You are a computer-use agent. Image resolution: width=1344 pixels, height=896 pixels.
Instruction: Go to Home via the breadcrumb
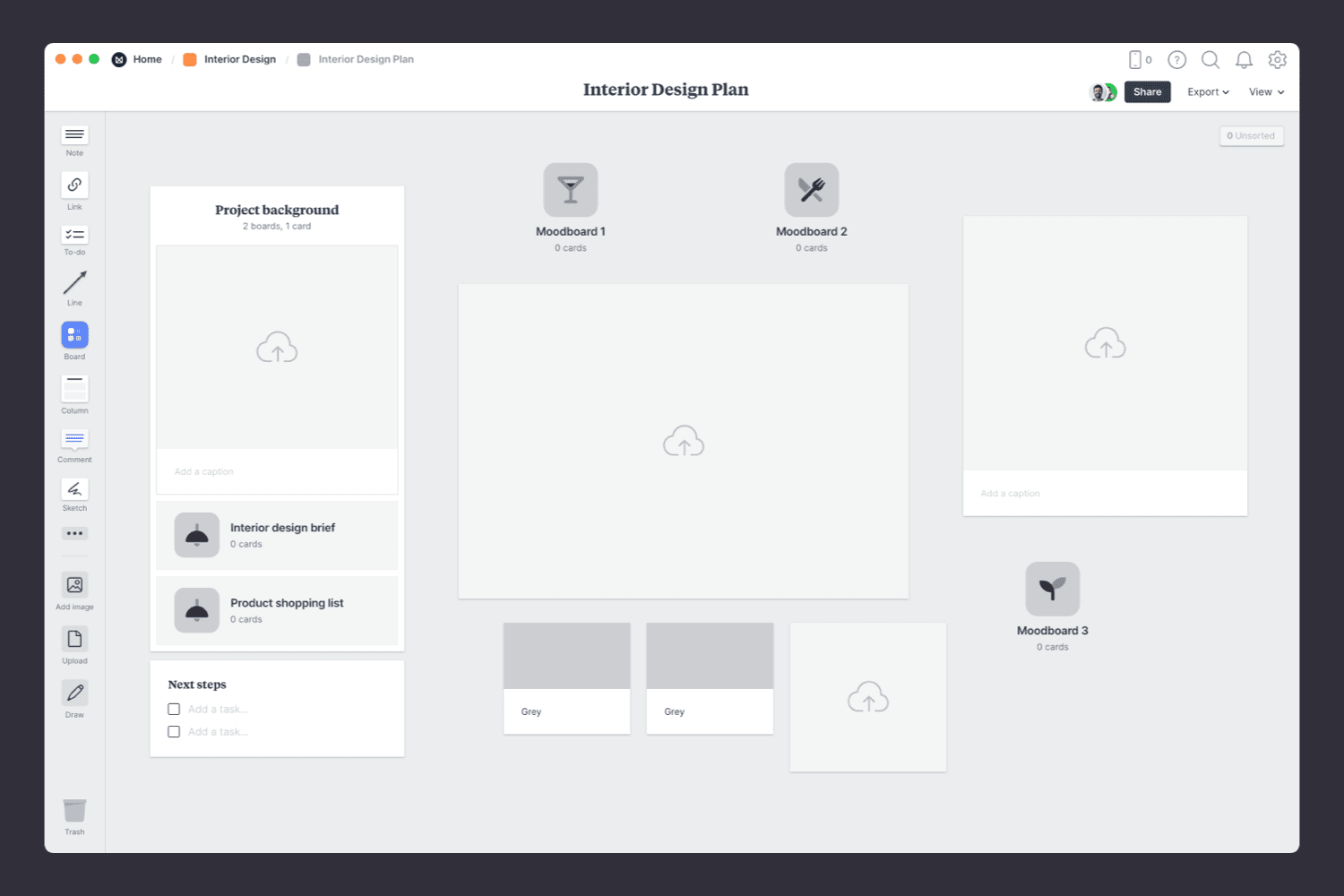(x=146, y=59)
